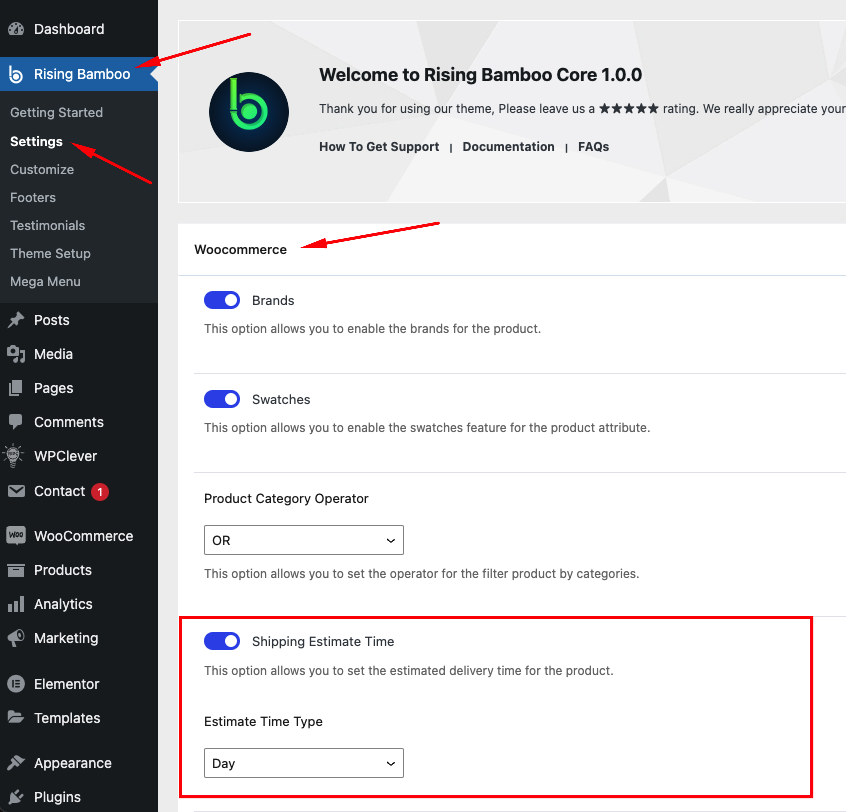The height and width of the screenshot is (812, 846).
Task: Click the Analytics bar chart icon
Action: pos(16,604)
